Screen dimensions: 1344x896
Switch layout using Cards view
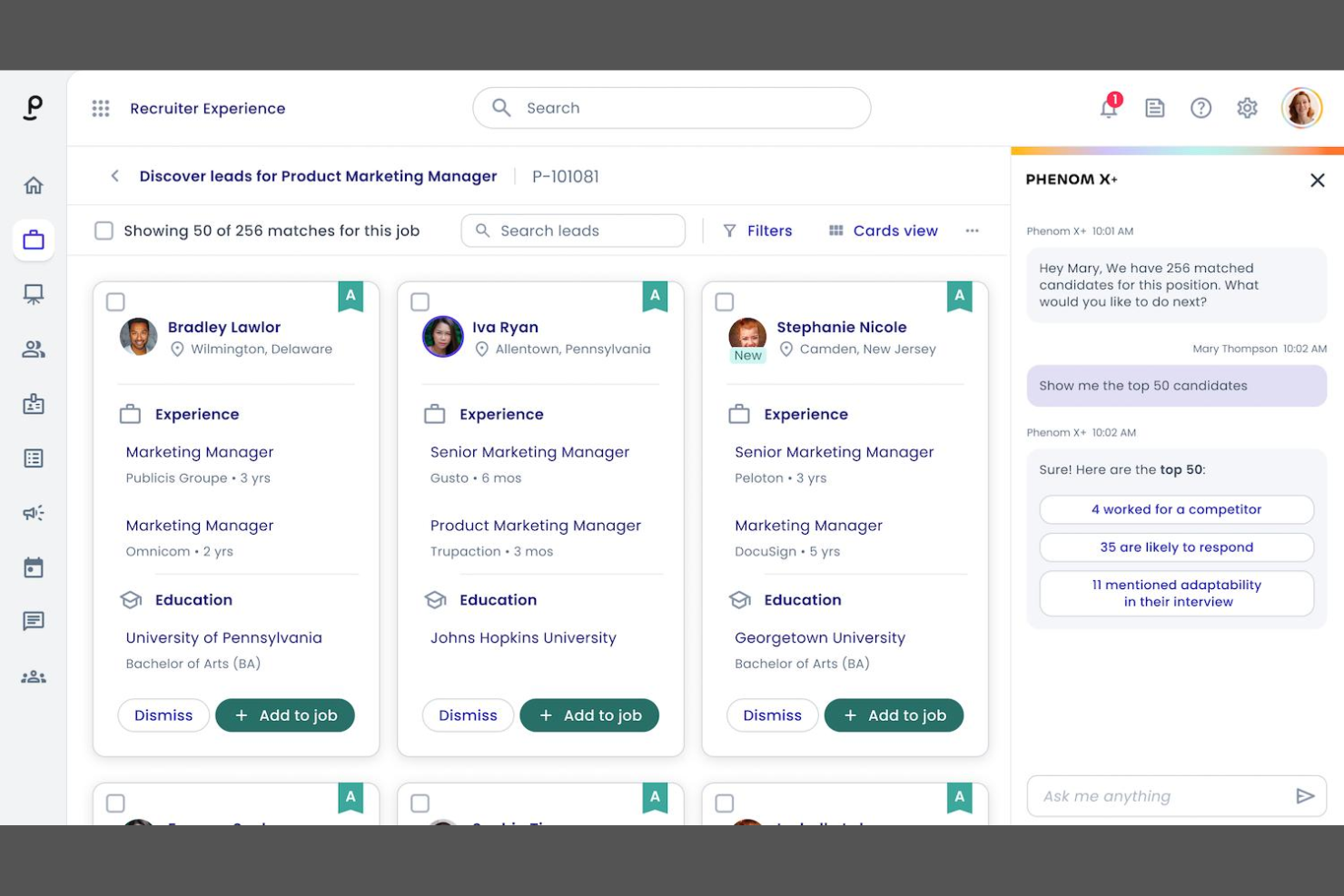coord(884,231)
